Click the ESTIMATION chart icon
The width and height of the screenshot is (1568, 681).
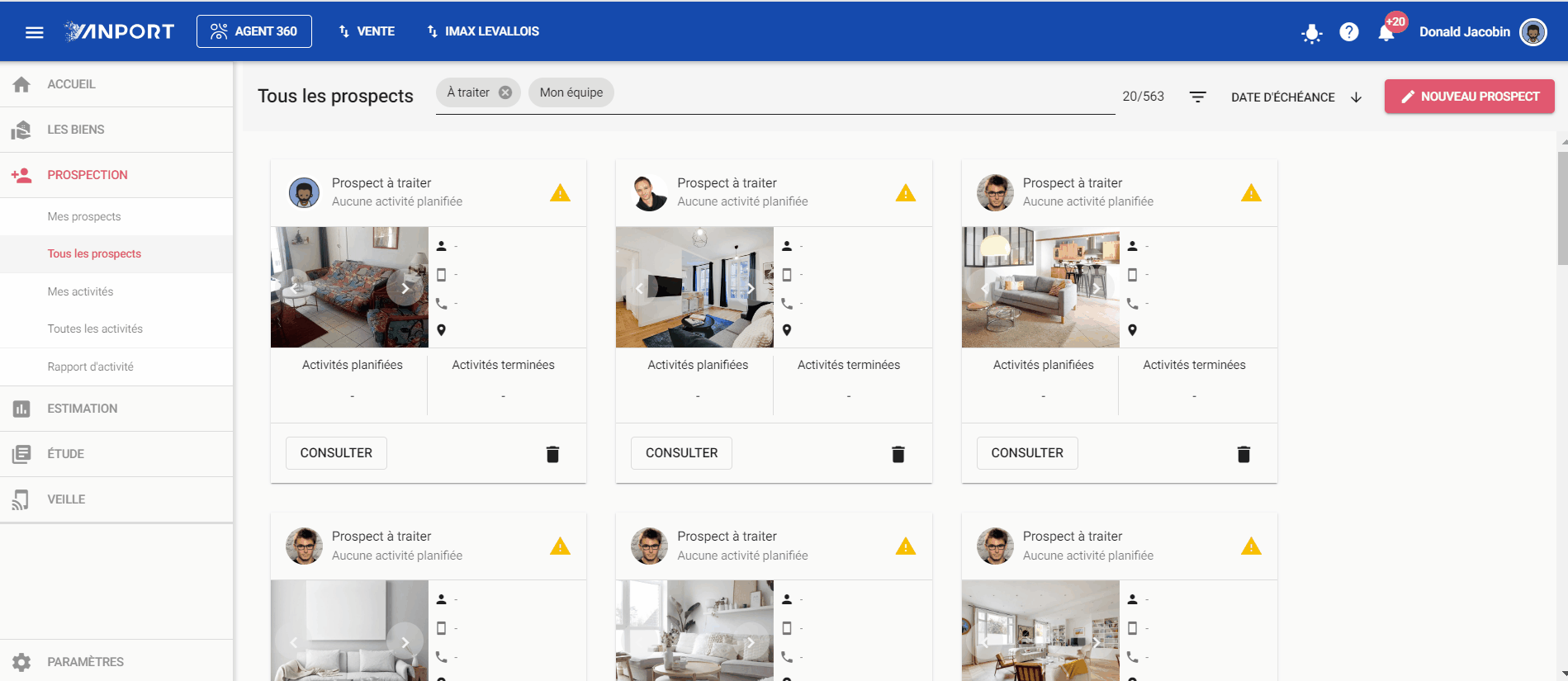tap(21, 409)
